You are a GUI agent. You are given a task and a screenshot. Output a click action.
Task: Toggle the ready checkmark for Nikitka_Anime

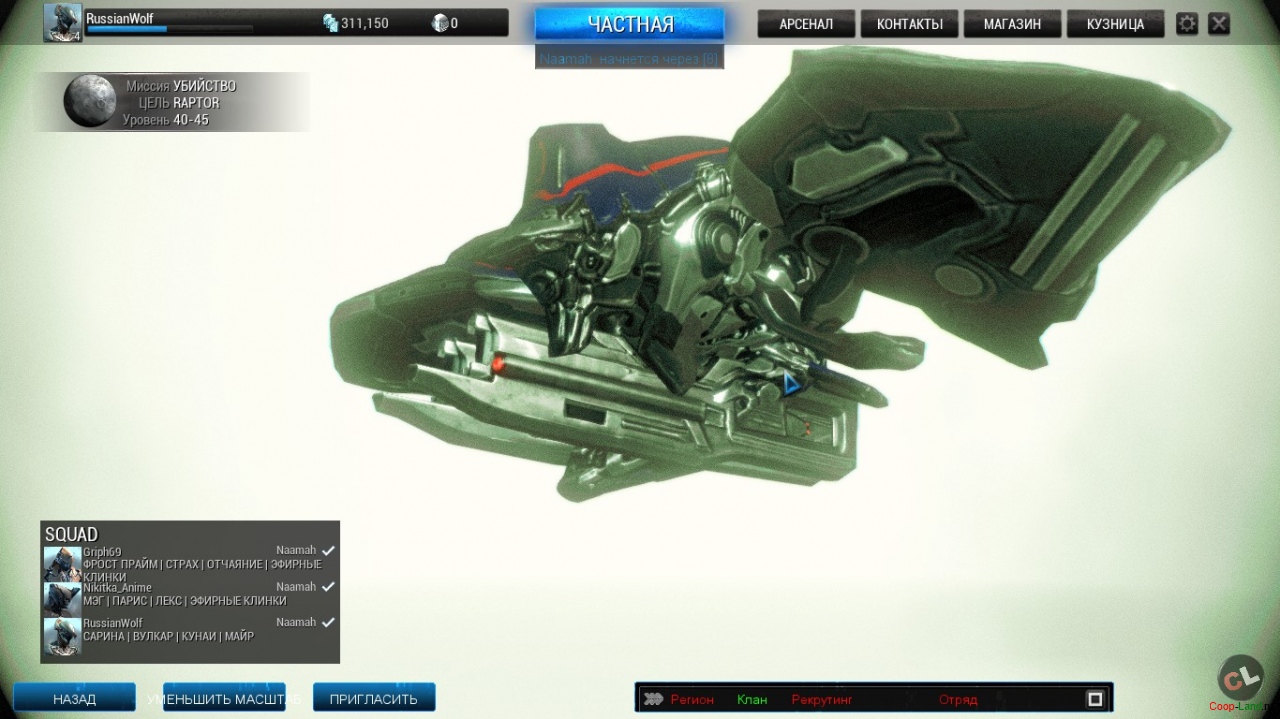coord(328,587)
